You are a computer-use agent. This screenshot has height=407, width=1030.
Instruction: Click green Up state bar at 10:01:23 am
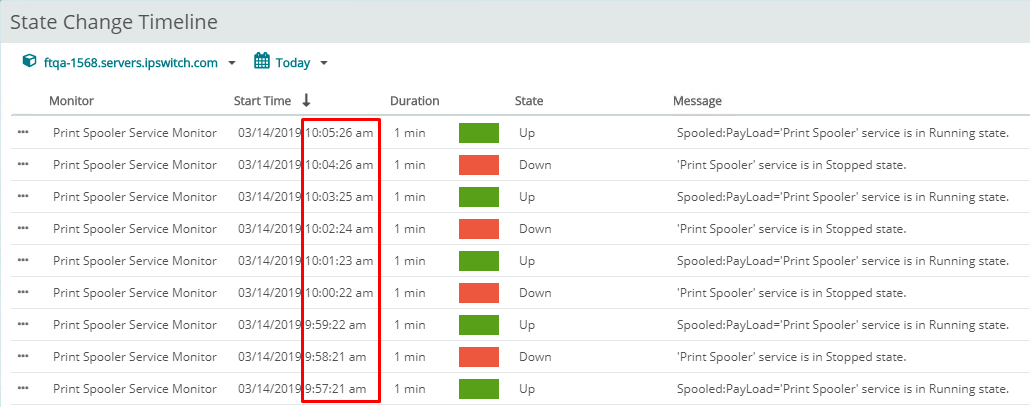point(479,261)
